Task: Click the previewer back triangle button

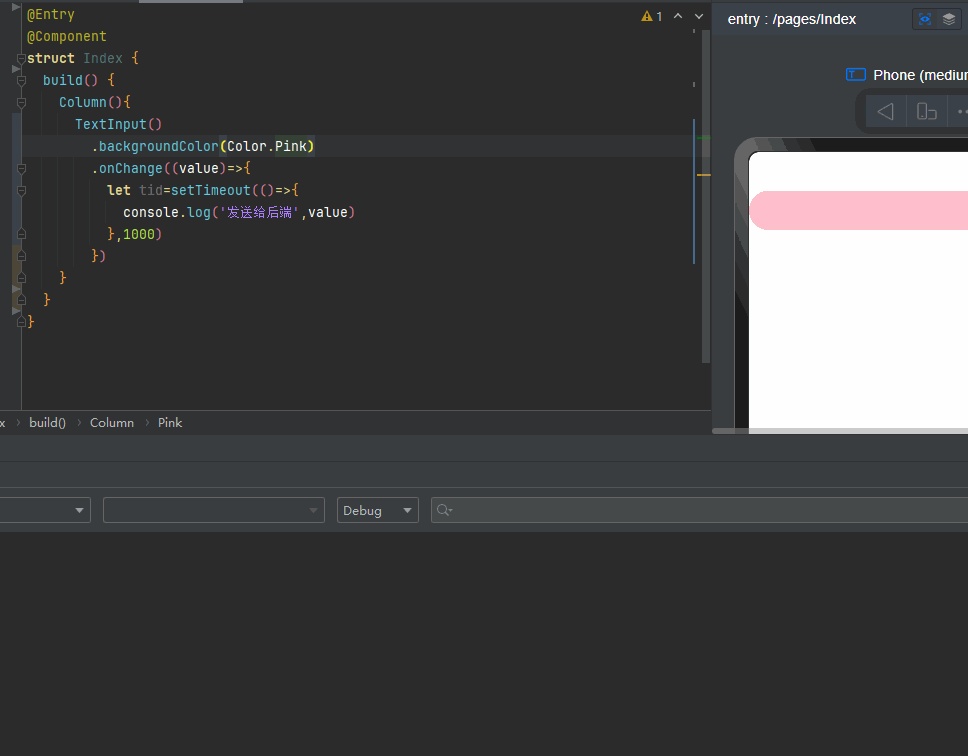Action: coord(885,112)
